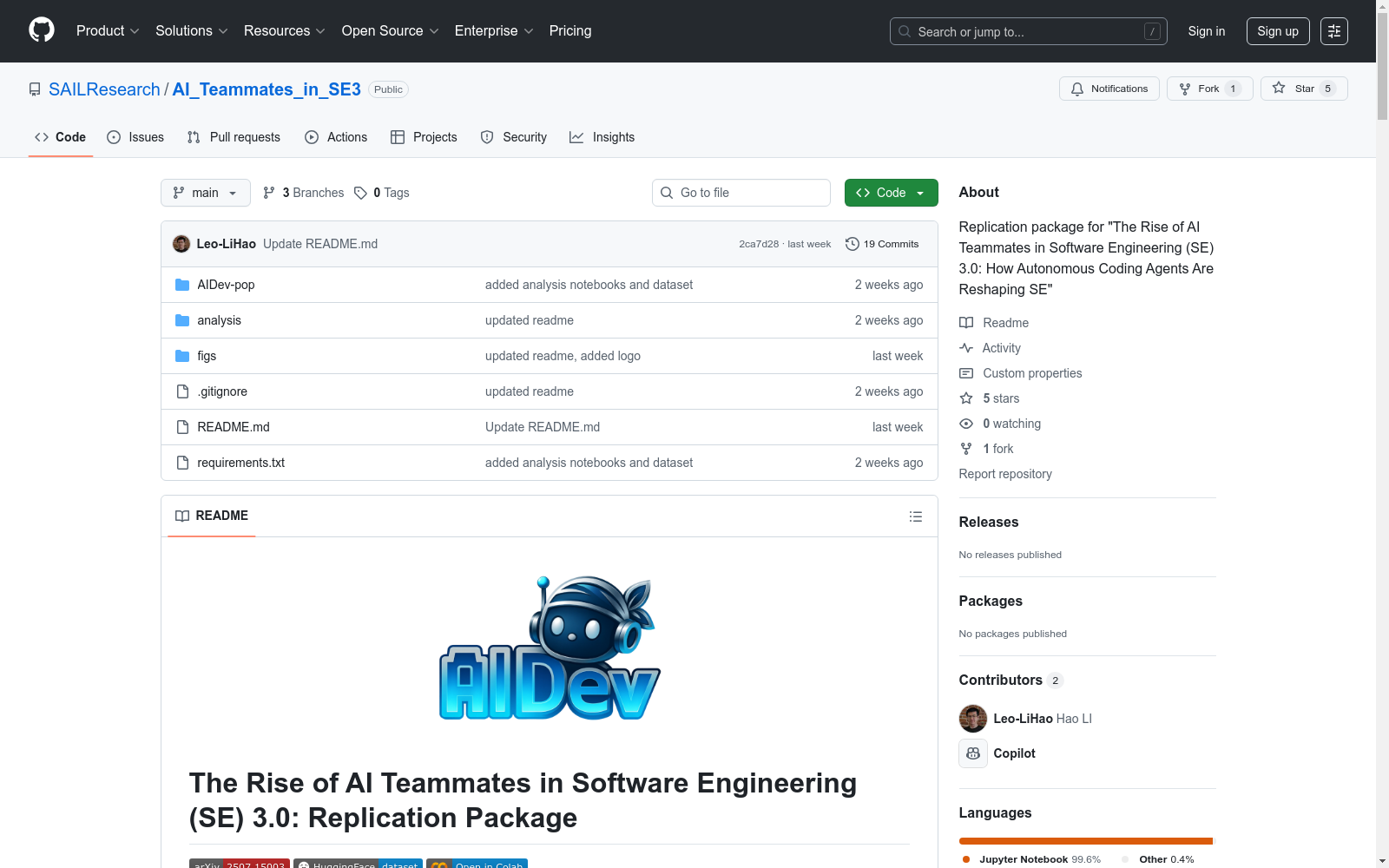The width and height of the screenshot is (1389, 868).
Task: Select the Code tab
Action: [x=61, y=137]
